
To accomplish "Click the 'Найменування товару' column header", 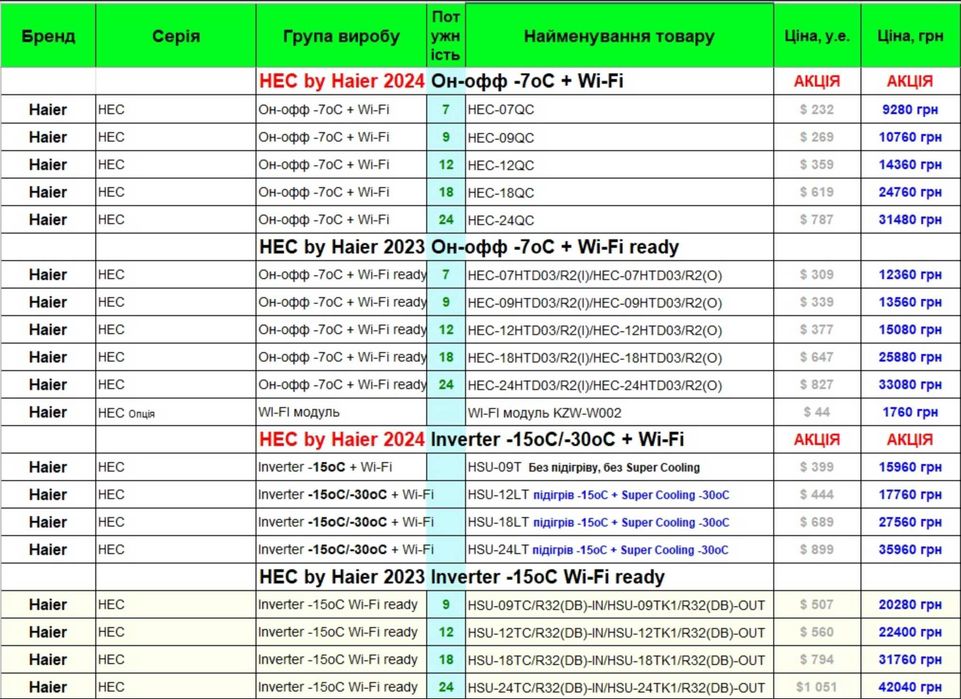I will 619,36.
